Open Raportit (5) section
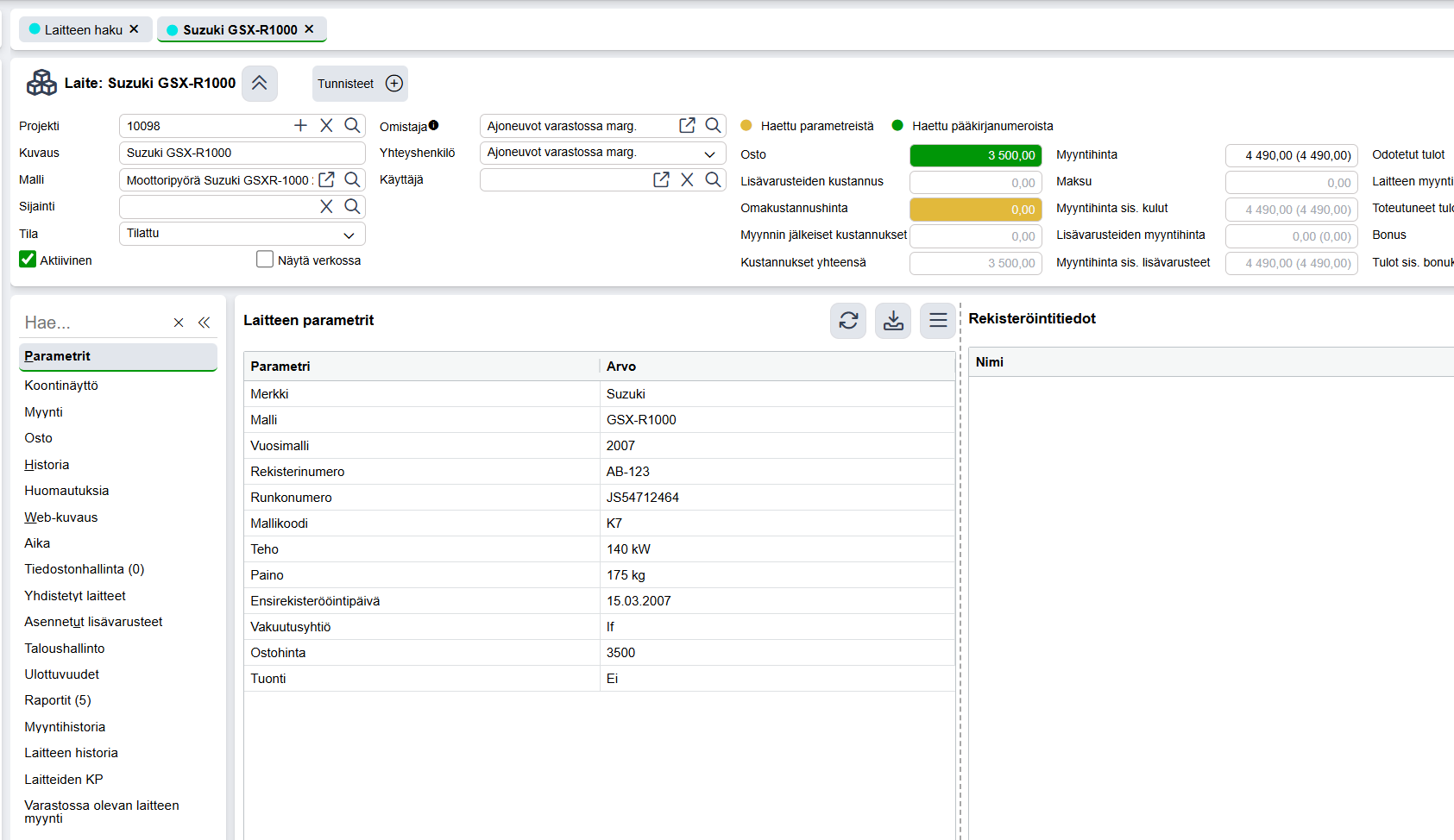This screenshot has width=1454, height=840. tap(58, 700)
